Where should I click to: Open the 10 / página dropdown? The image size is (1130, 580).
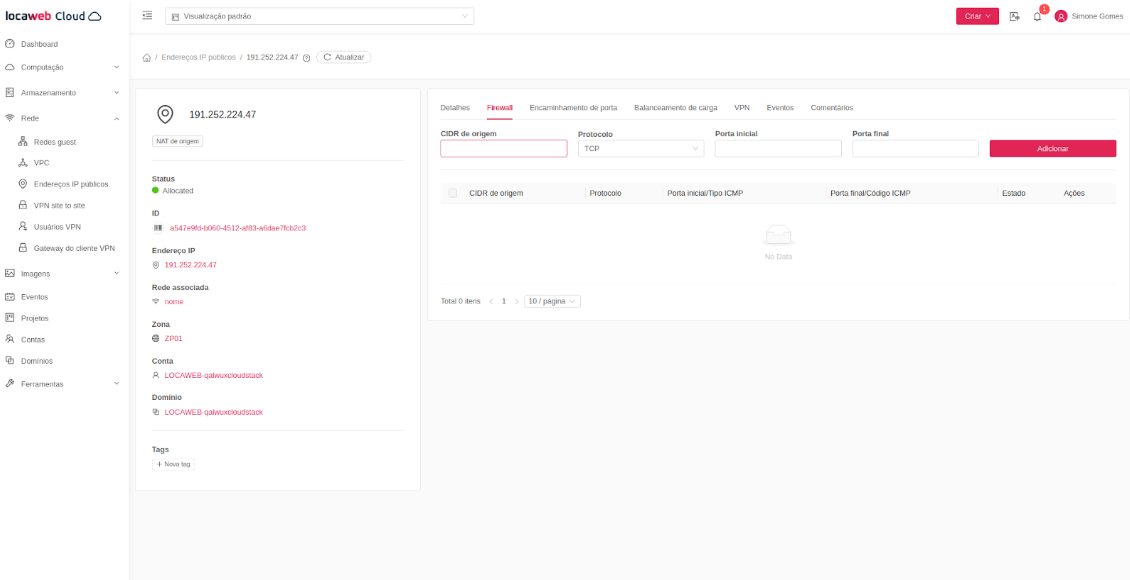[552, 301]
